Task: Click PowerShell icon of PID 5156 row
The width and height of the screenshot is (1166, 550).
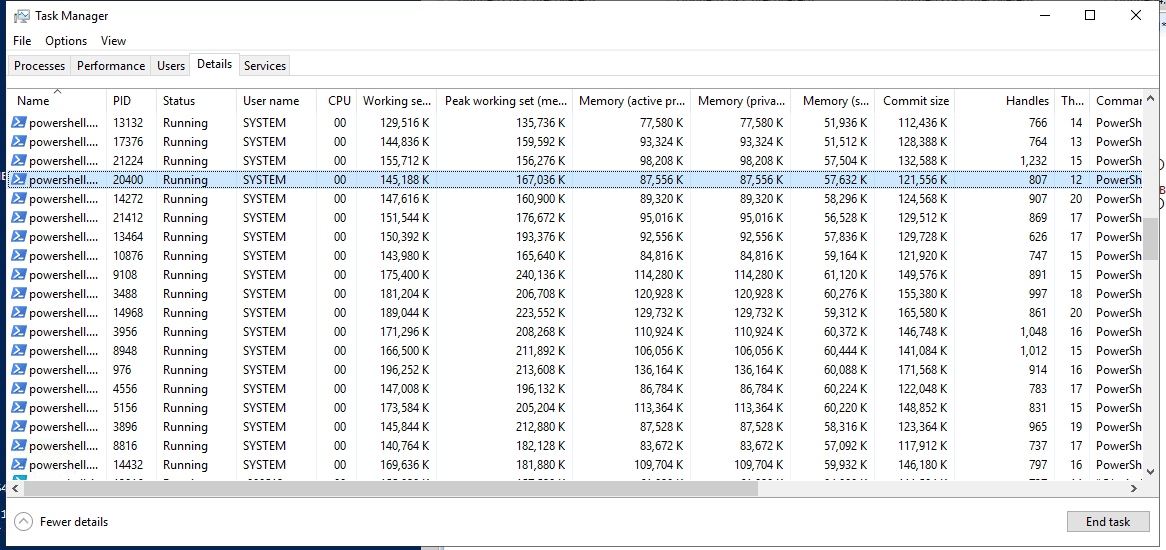Action: [x=19, y=407]
